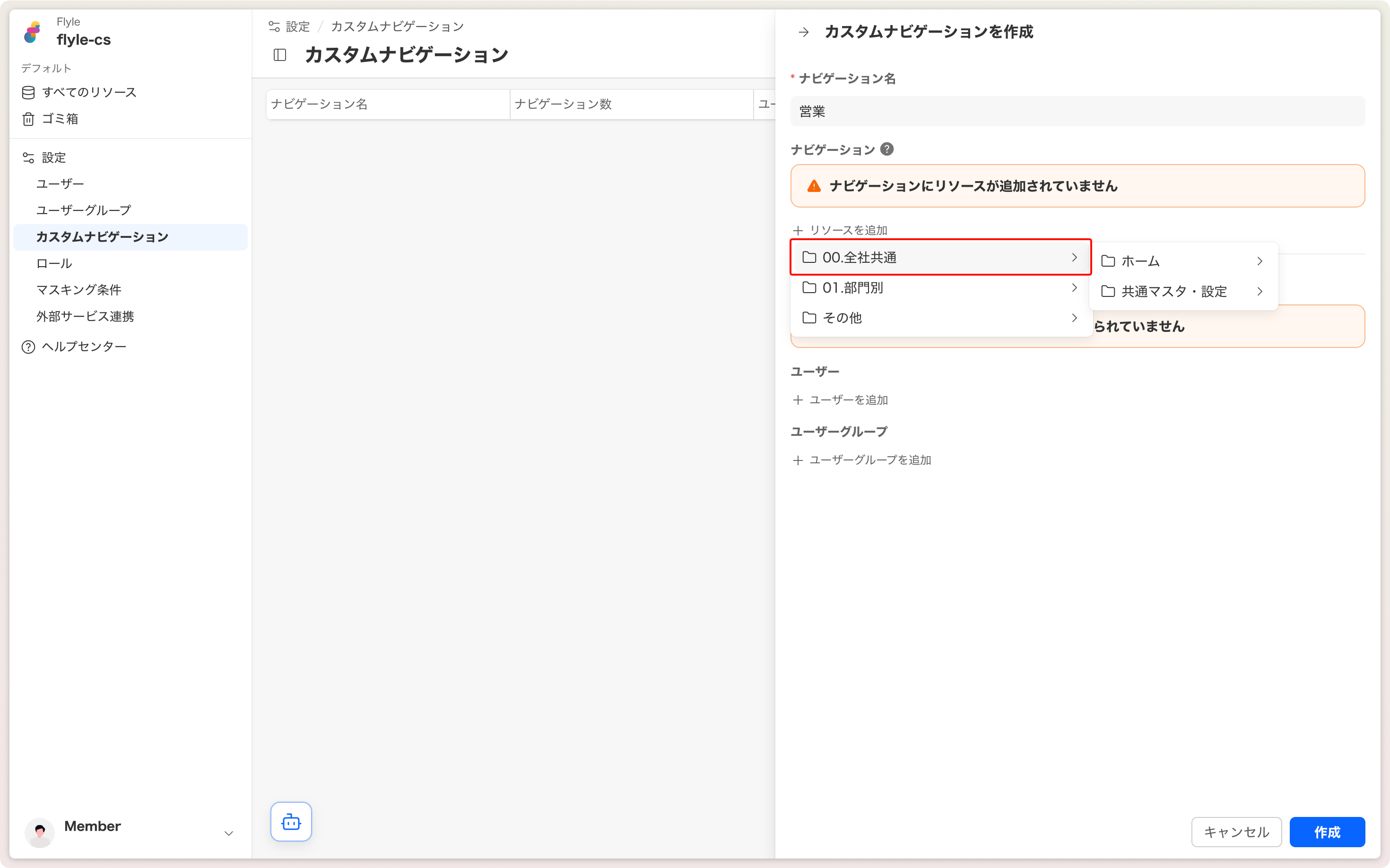
Task: Click ユーザーグループを追加 link
Action: tap(869, 460)
